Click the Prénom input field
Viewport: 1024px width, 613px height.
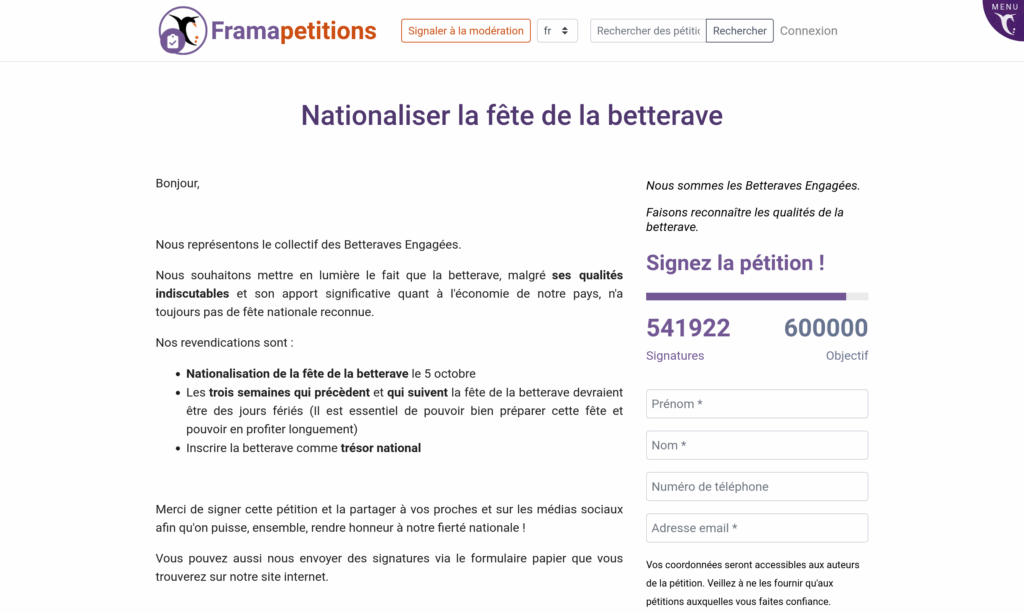point(756,404)
